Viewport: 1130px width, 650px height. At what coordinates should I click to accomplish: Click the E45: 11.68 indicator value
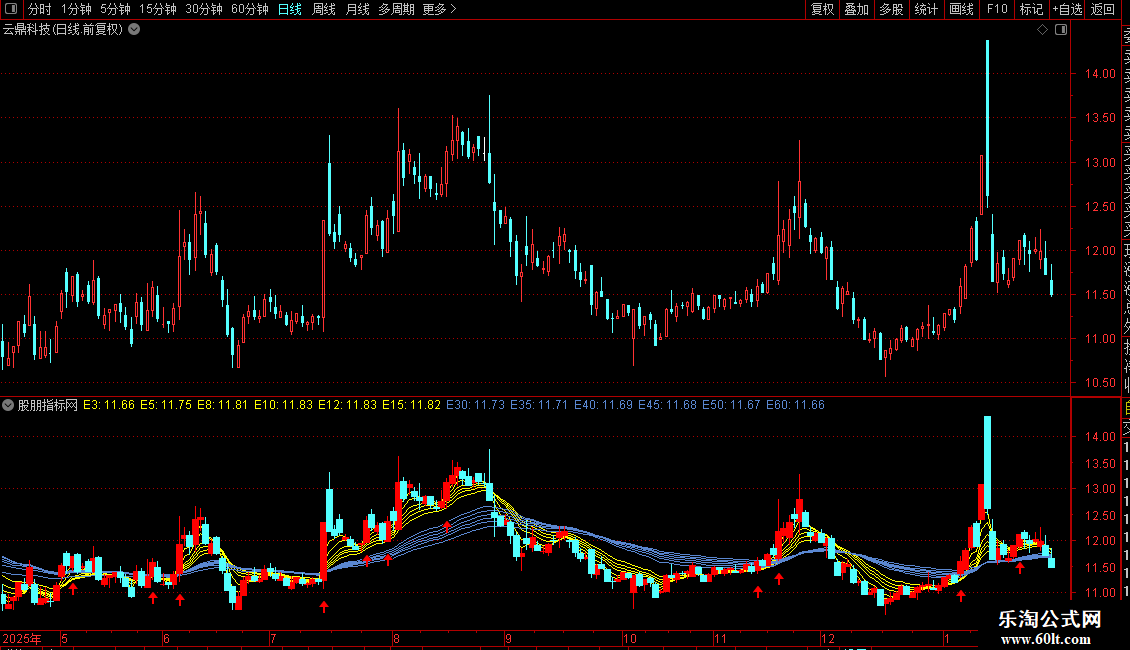[667, 405]
